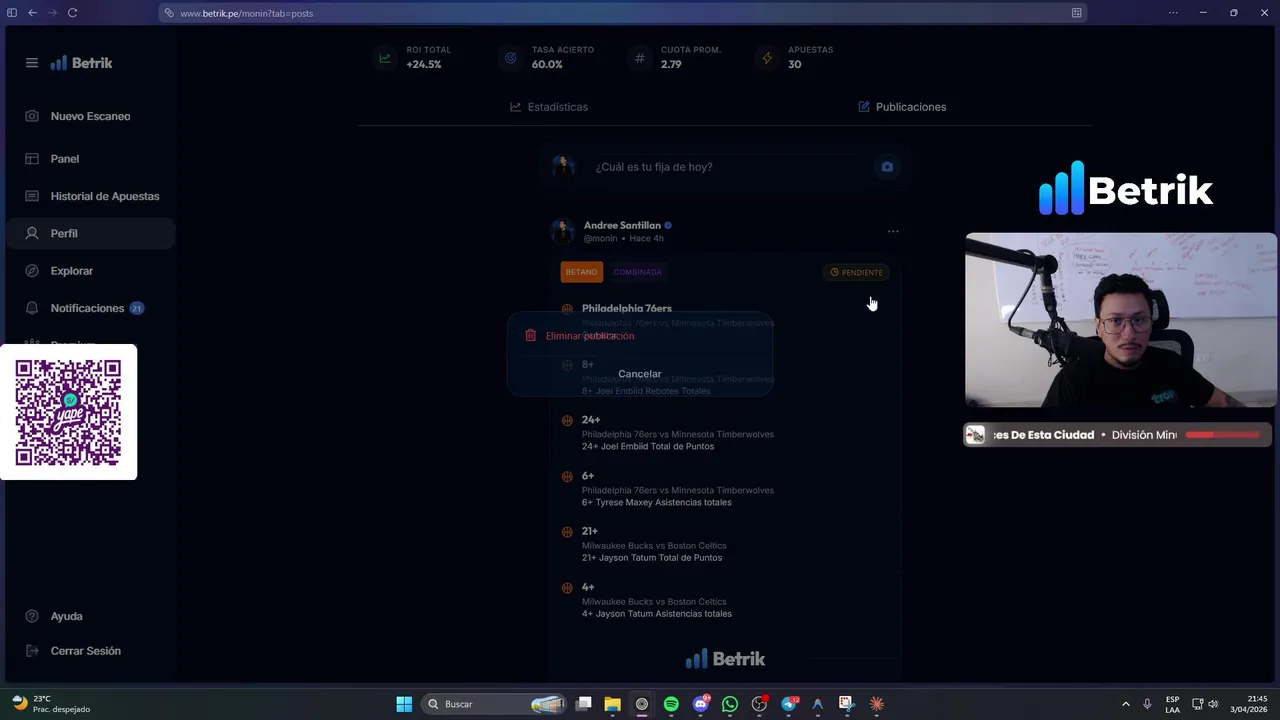Click '4+ Jayson Tatum Asistencias totales' text
This screenshot has height=720, width=1280.
pyautogui.click(x=657, y=613)
